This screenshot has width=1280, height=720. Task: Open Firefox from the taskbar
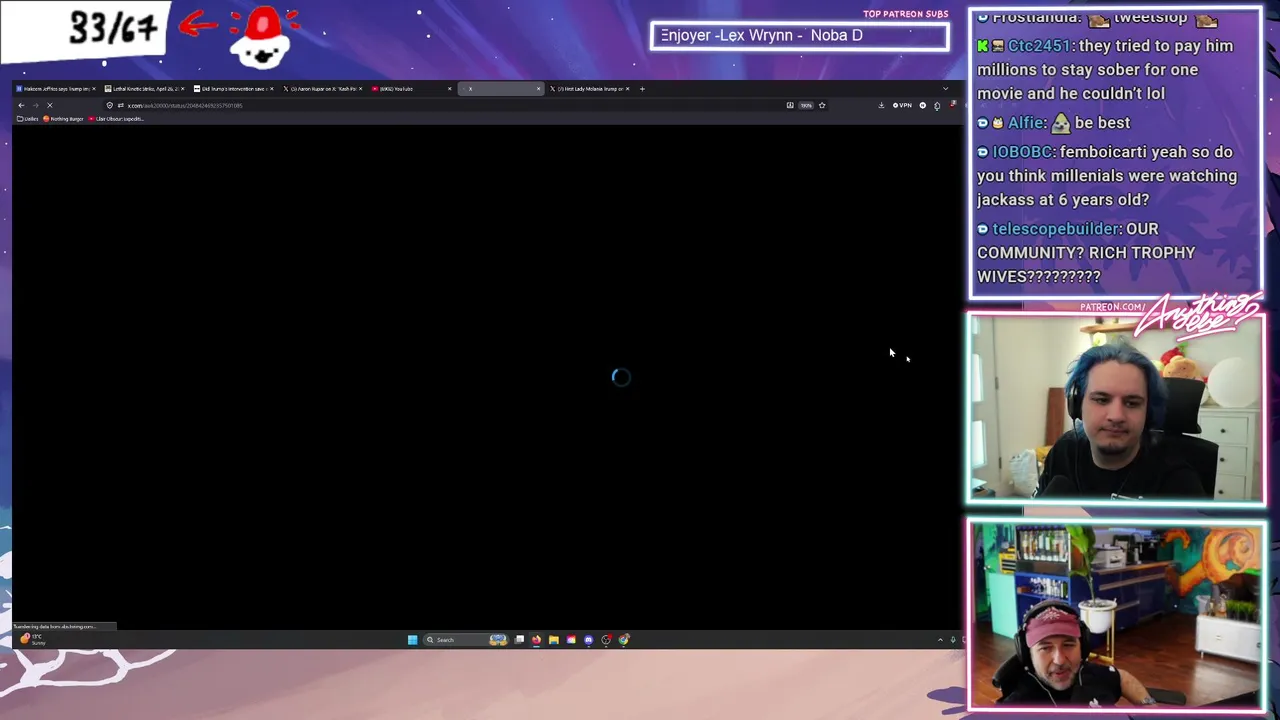[536, 640]
